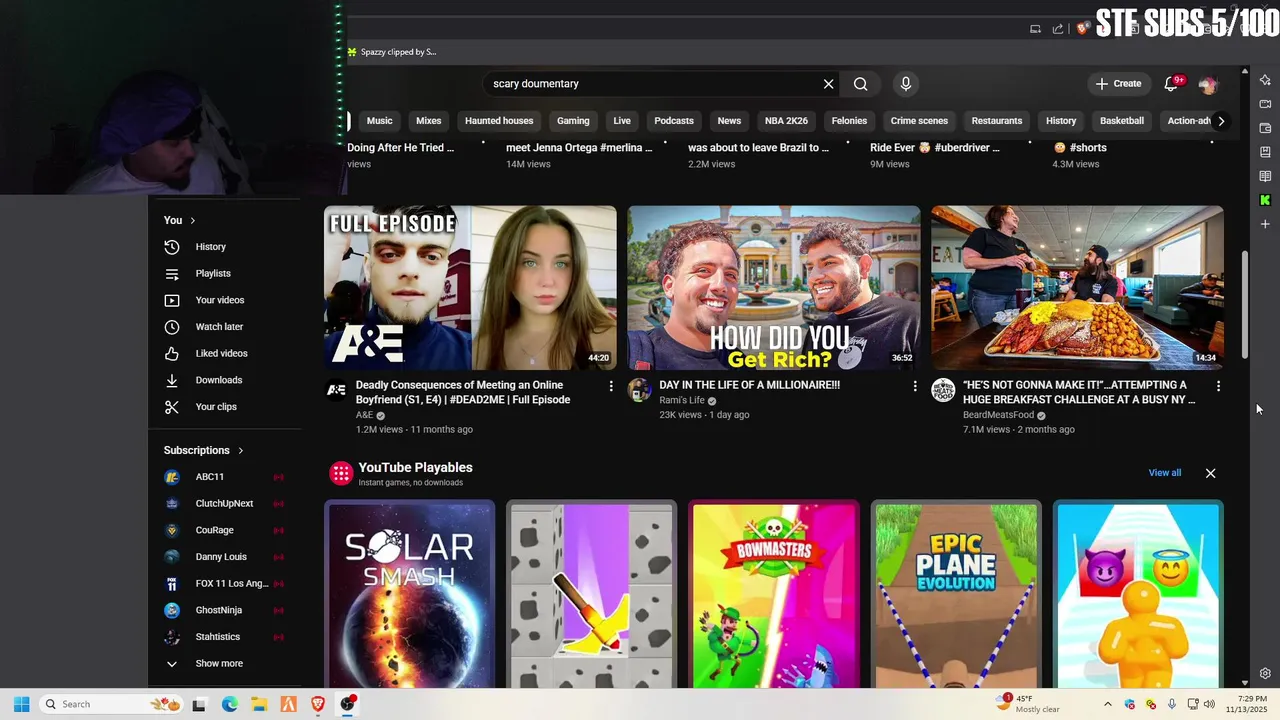The width and height of the screenshot is (1280, 720).
Task: Open the How Did You Get Rich thumbnail
Action: pos(774,288)
